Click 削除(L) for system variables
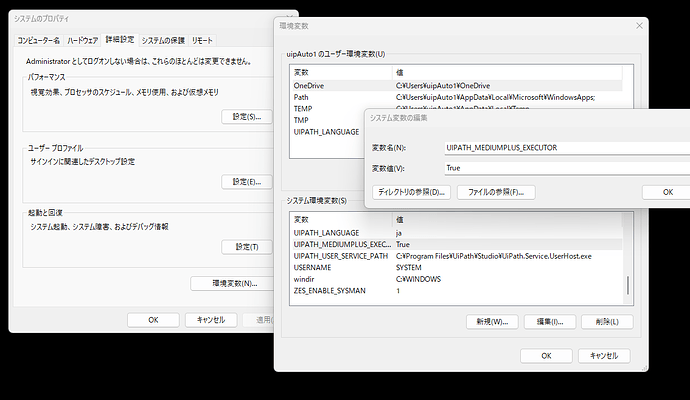The height and width of the screenshot is (400, 690). [x=607, y=322]
